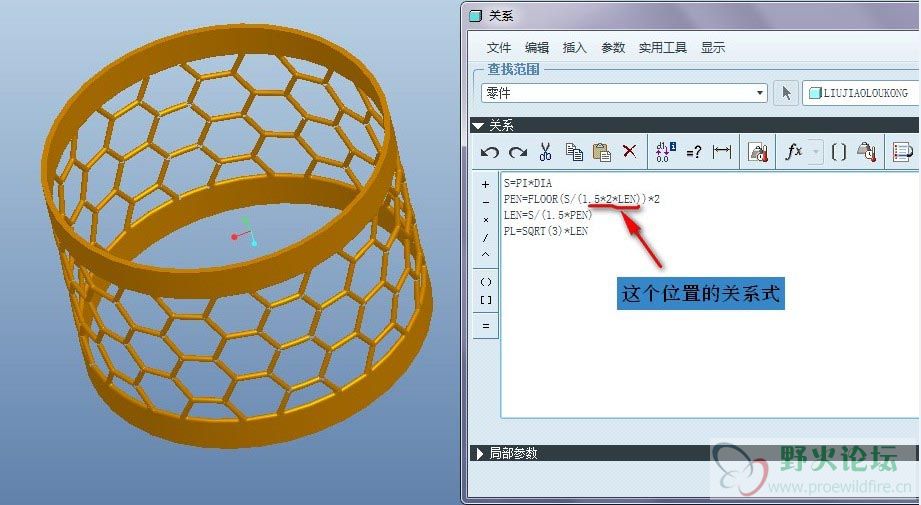Insert multiplication operator into relations
The width and height of the screenshot is (921, 505).
click(485, 220)
